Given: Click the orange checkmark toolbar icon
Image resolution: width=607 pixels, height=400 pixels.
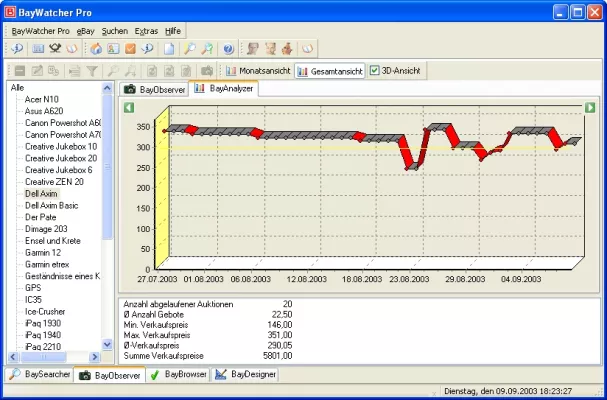Looking at the screenshot, I should [x=130, y=48].
